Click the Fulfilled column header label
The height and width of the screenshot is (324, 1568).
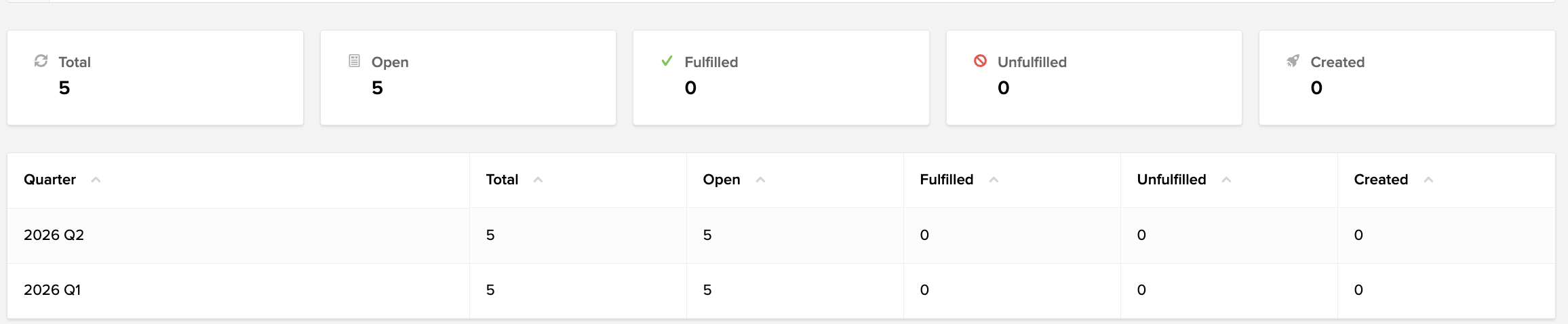[x=946, y=180]
